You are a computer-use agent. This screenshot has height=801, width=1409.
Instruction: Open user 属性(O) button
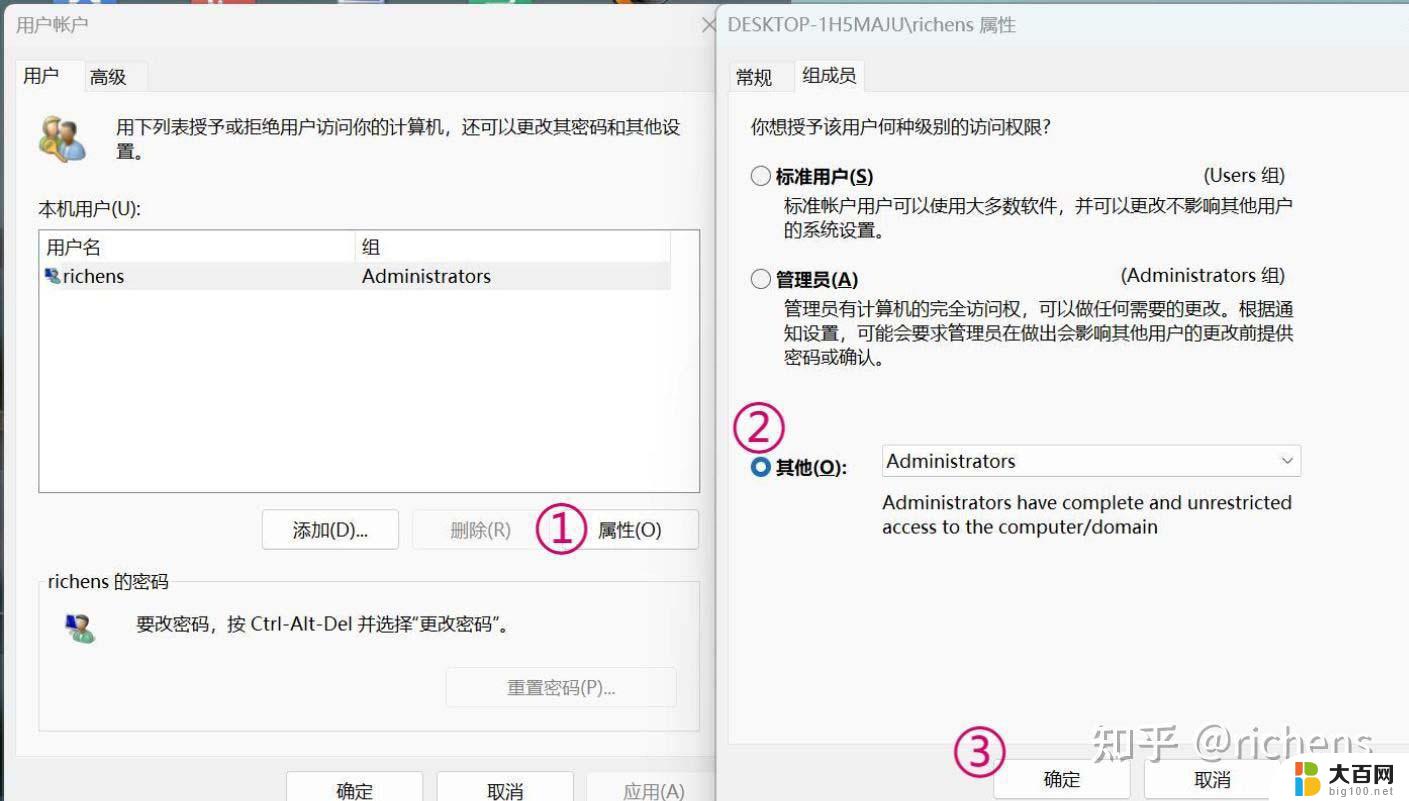coord(630,530)
